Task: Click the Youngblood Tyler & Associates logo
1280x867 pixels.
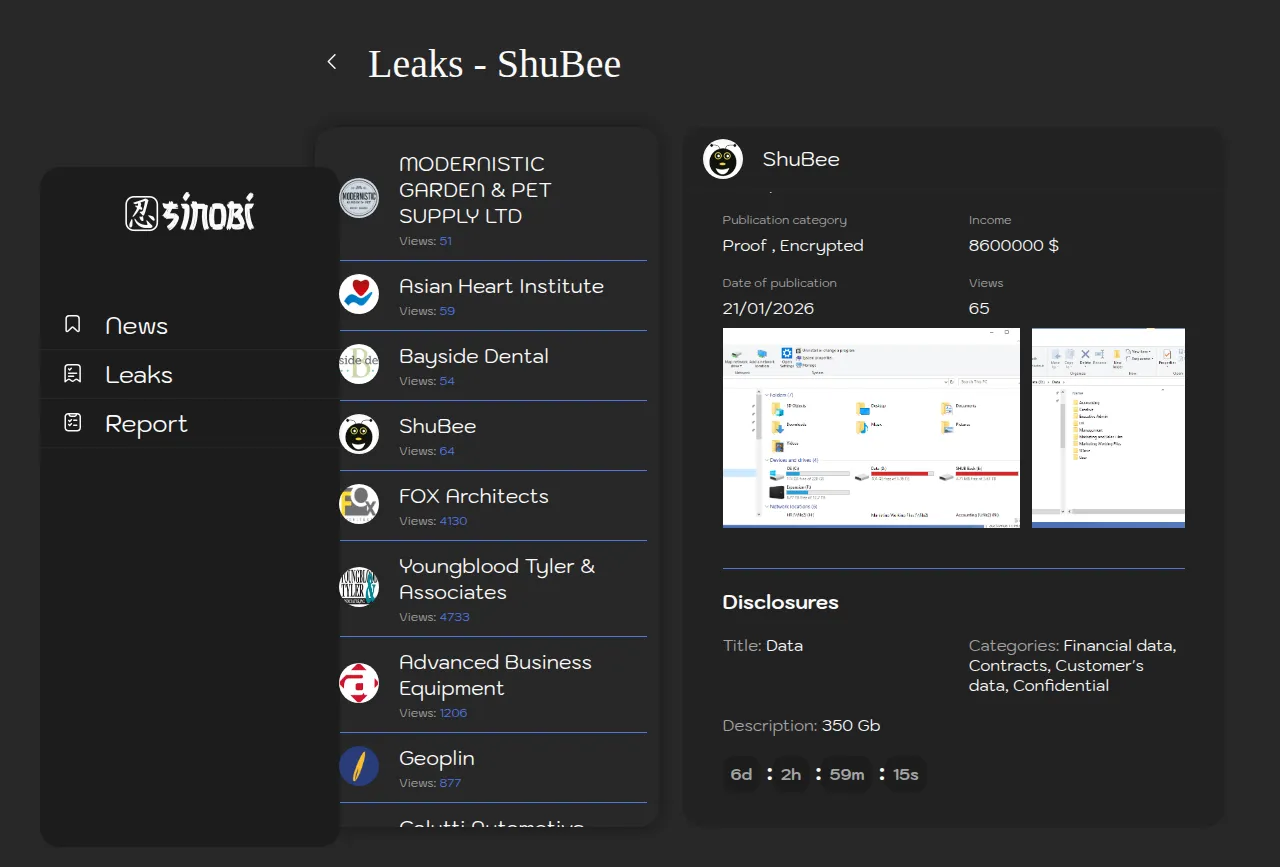Action: point(359,587)
